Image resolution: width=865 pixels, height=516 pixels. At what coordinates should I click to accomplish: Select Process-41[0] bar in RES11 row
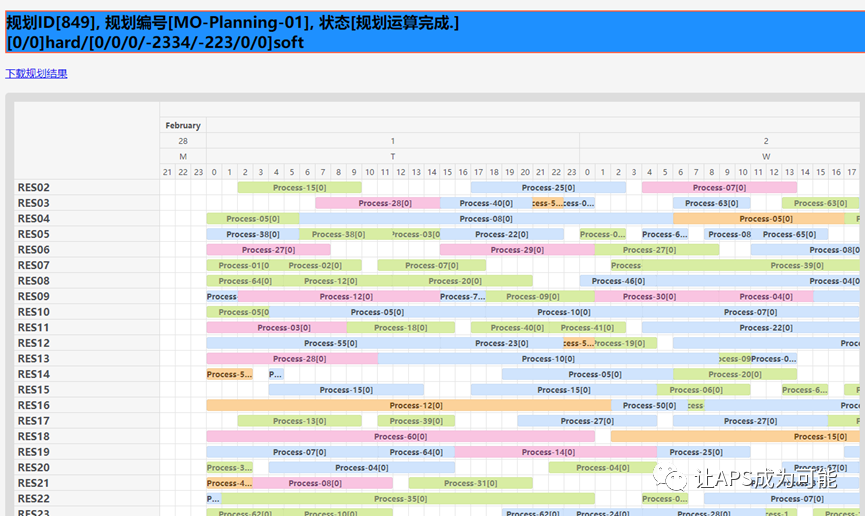click(x=587, y=327)
